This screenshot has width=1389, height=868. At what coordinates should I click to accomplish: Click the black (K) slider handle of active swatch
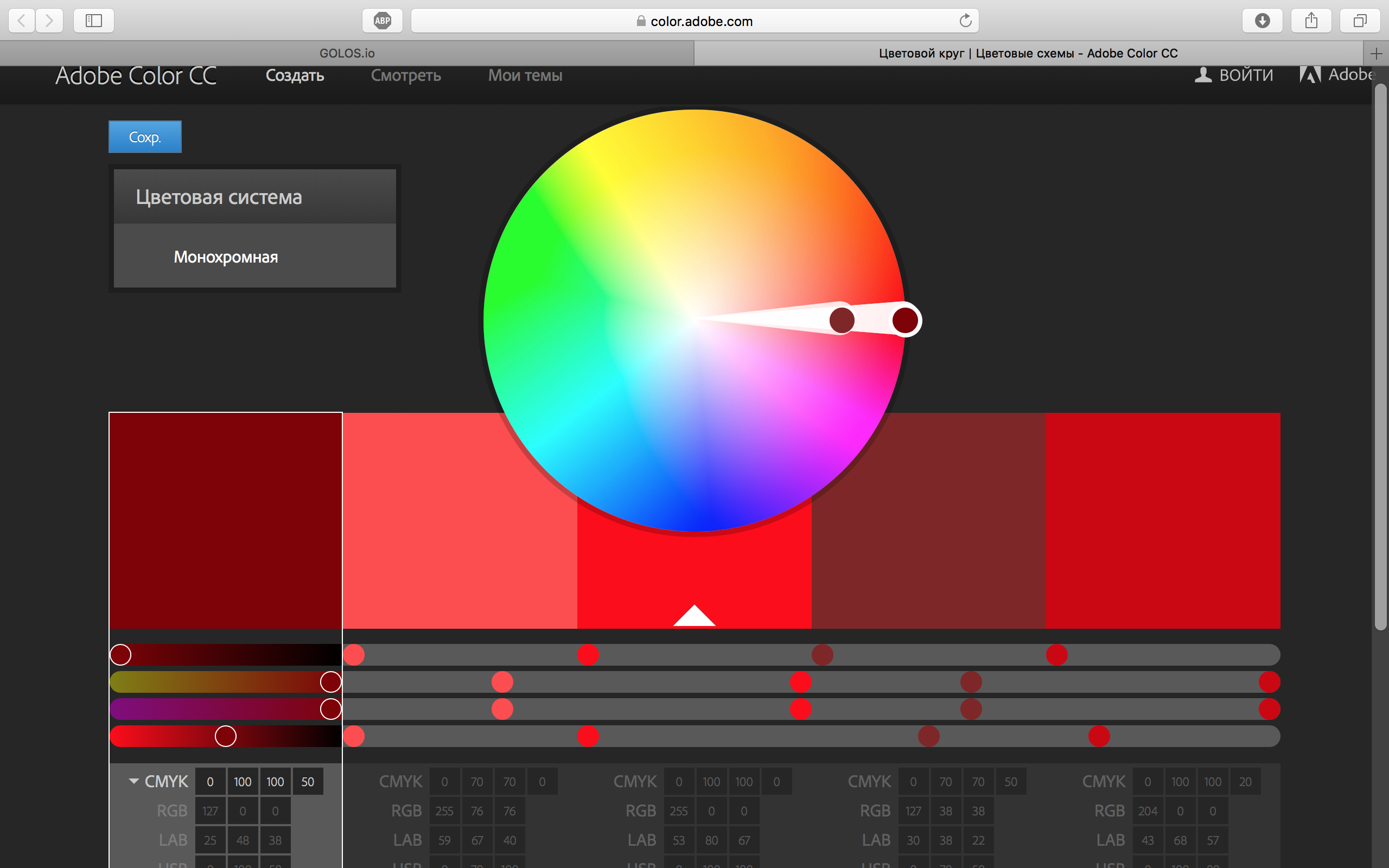point(226,736)
